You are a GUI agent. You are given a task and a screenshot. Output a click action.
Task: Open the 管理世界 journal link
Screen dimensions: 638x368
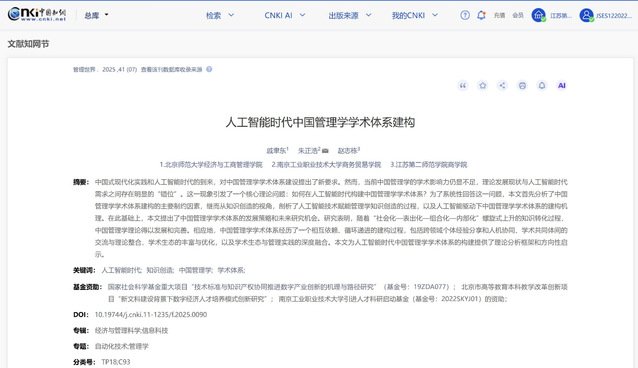84,70
